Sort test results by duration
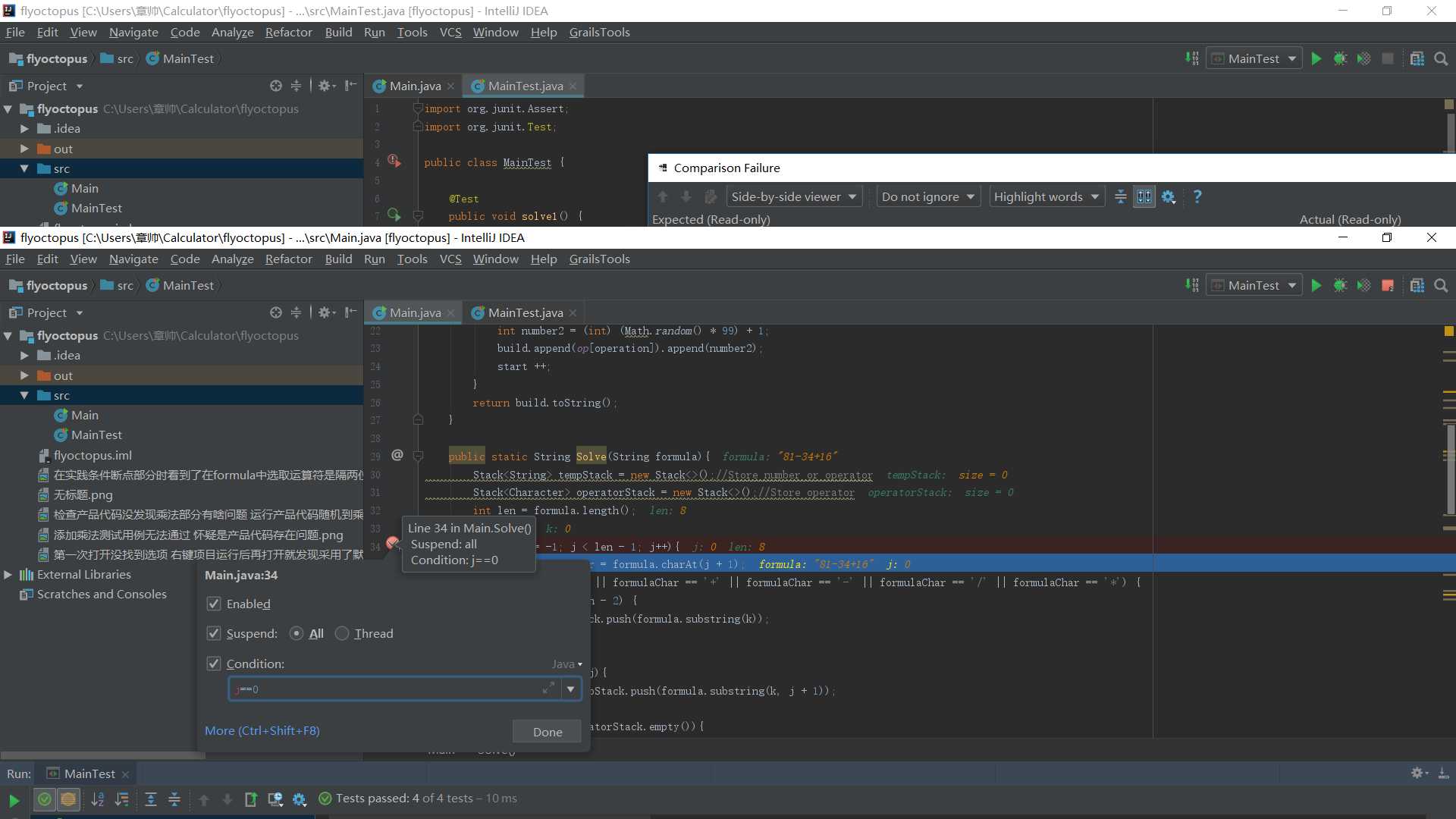 [121, 799]
